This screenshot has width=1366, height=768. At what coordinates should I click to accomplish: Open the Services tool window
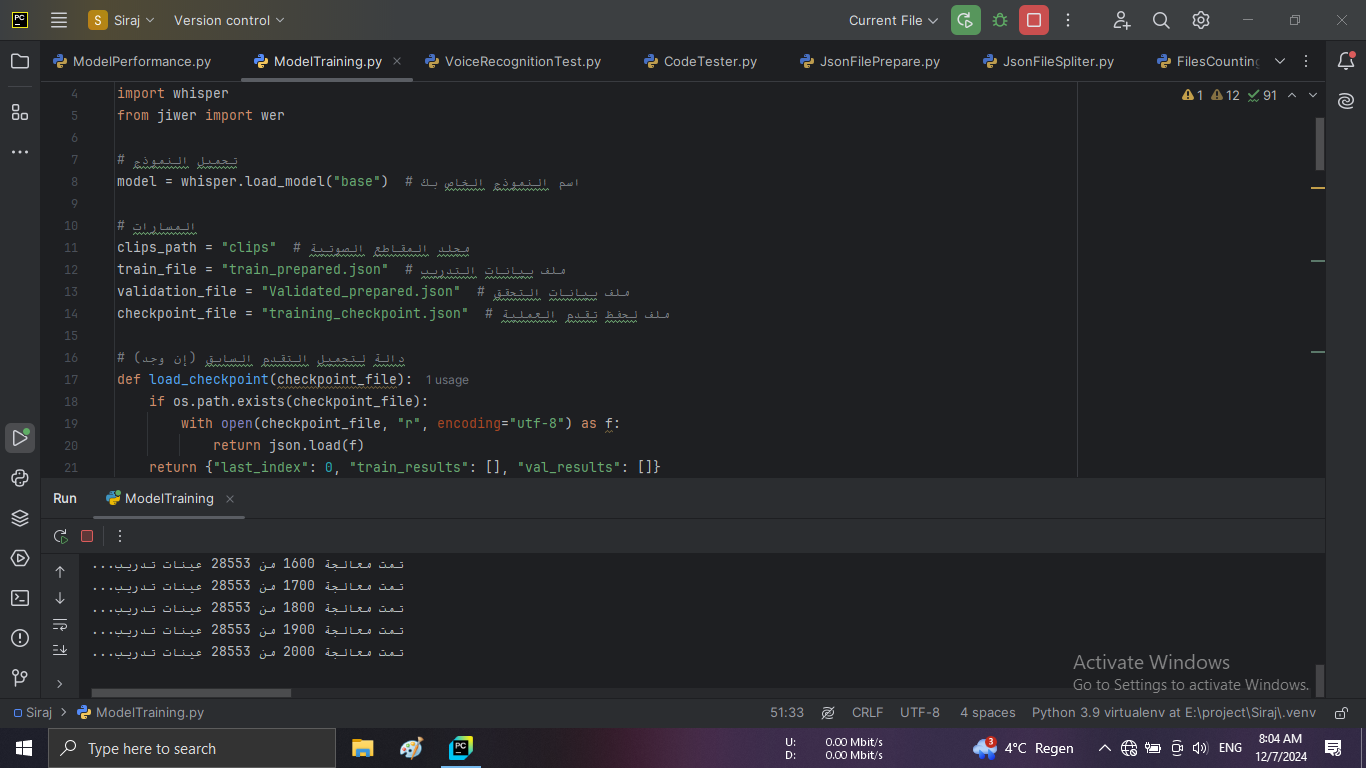[20, 558]
